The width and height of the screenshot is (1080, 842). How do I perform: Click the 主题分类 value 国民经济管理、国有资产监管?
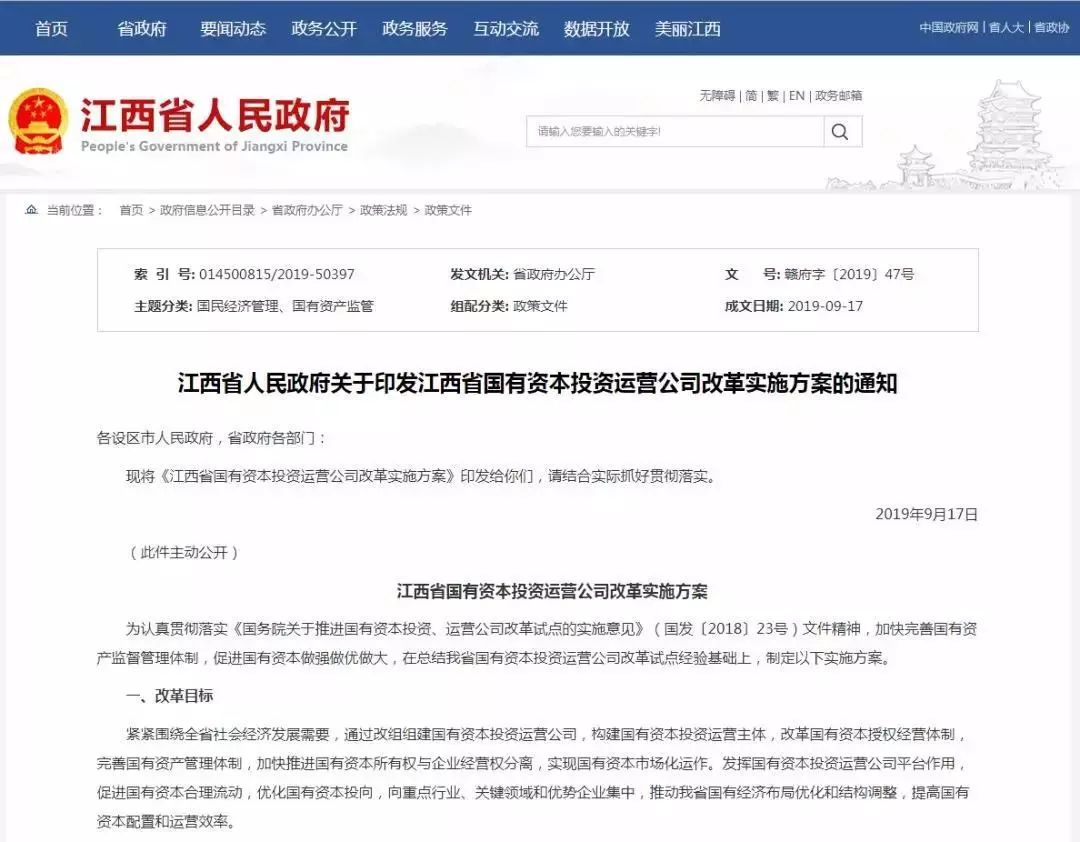coord(285,306)
